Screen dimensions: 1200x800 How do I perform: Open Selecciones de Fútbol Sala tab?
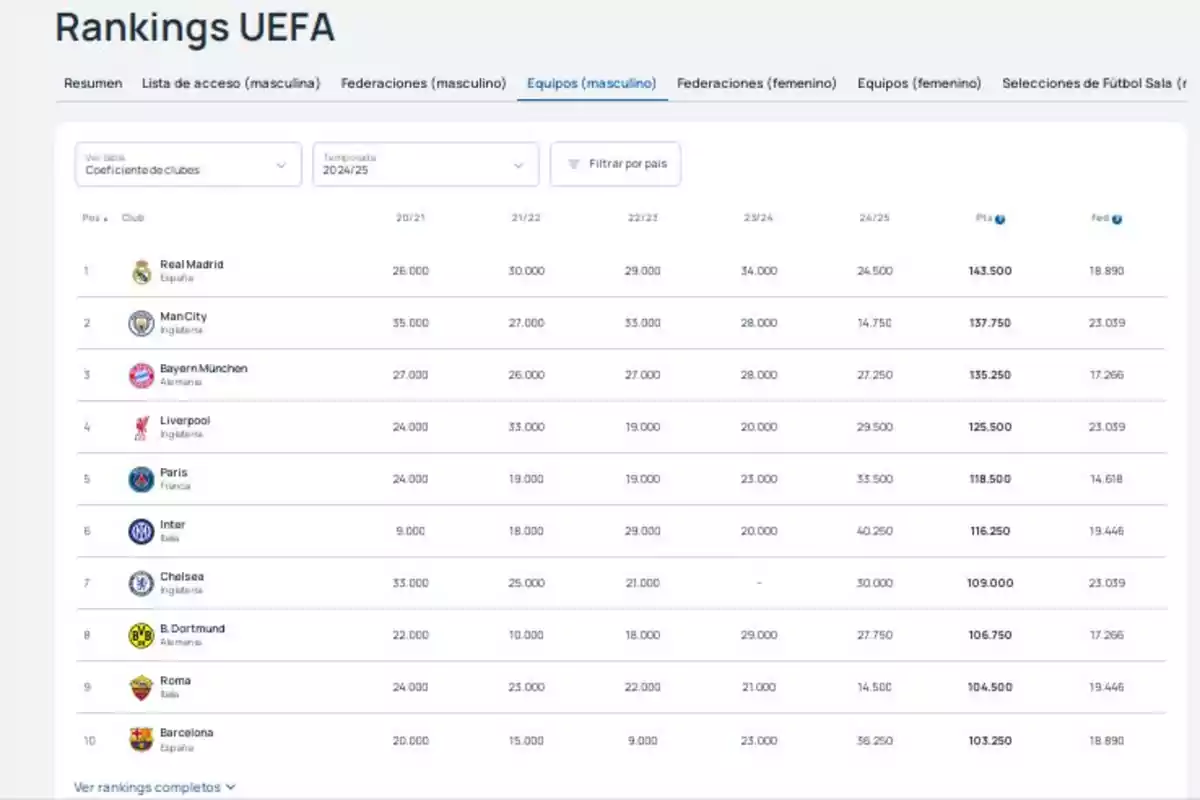click(x=1094, y=84)
